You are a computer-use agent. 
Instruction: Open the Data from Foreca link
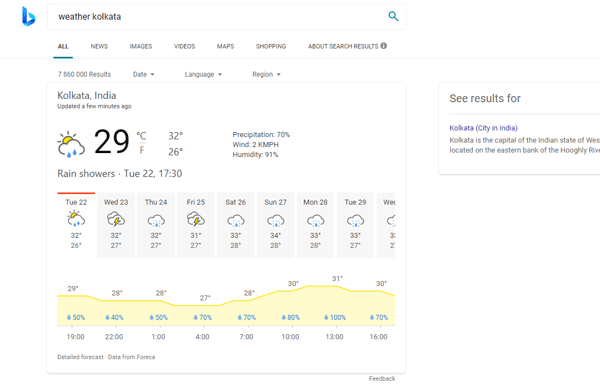tap(131, 357)
